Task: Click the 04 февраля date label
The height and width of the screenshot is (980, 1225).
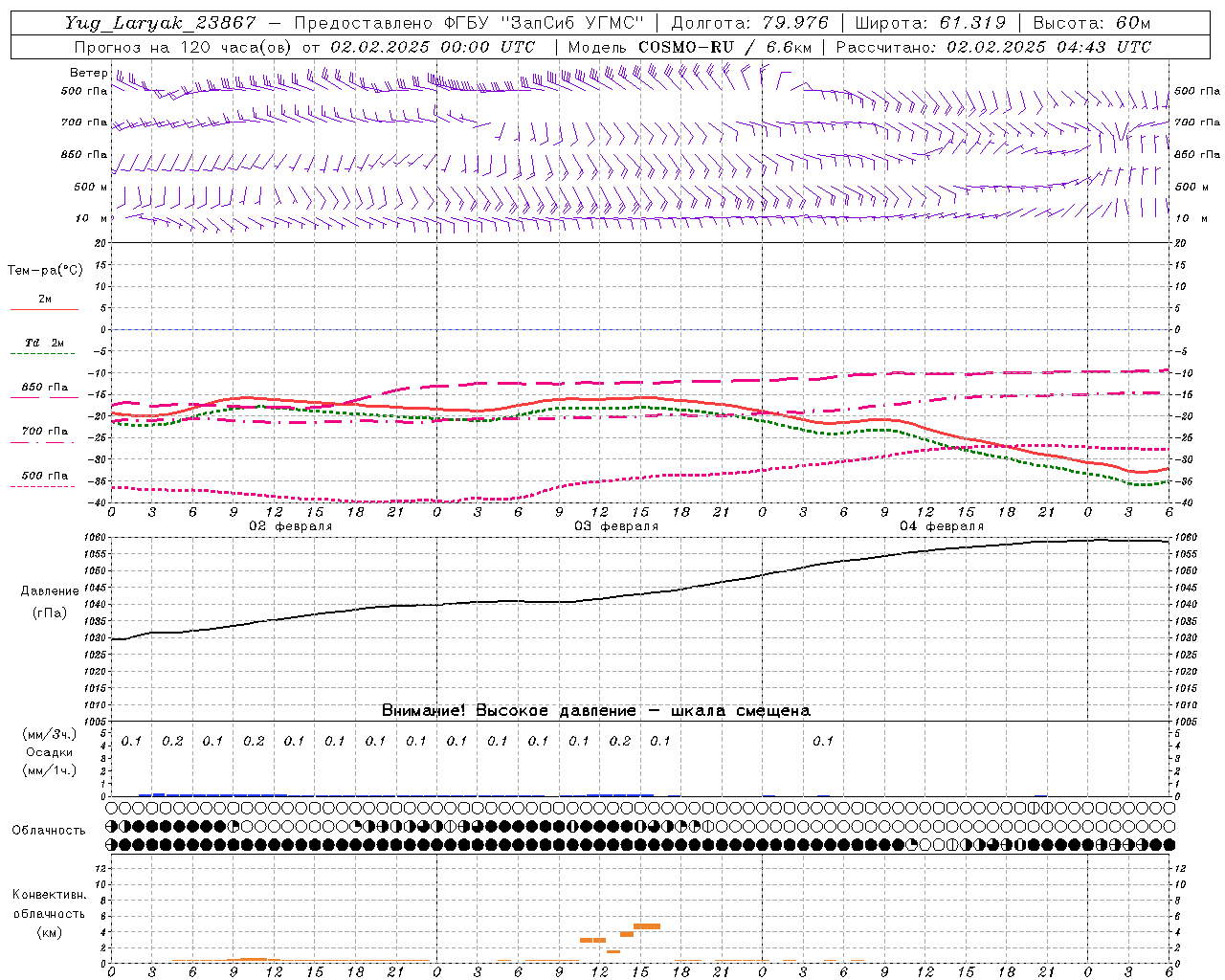Action: click(x=942, y=526)
